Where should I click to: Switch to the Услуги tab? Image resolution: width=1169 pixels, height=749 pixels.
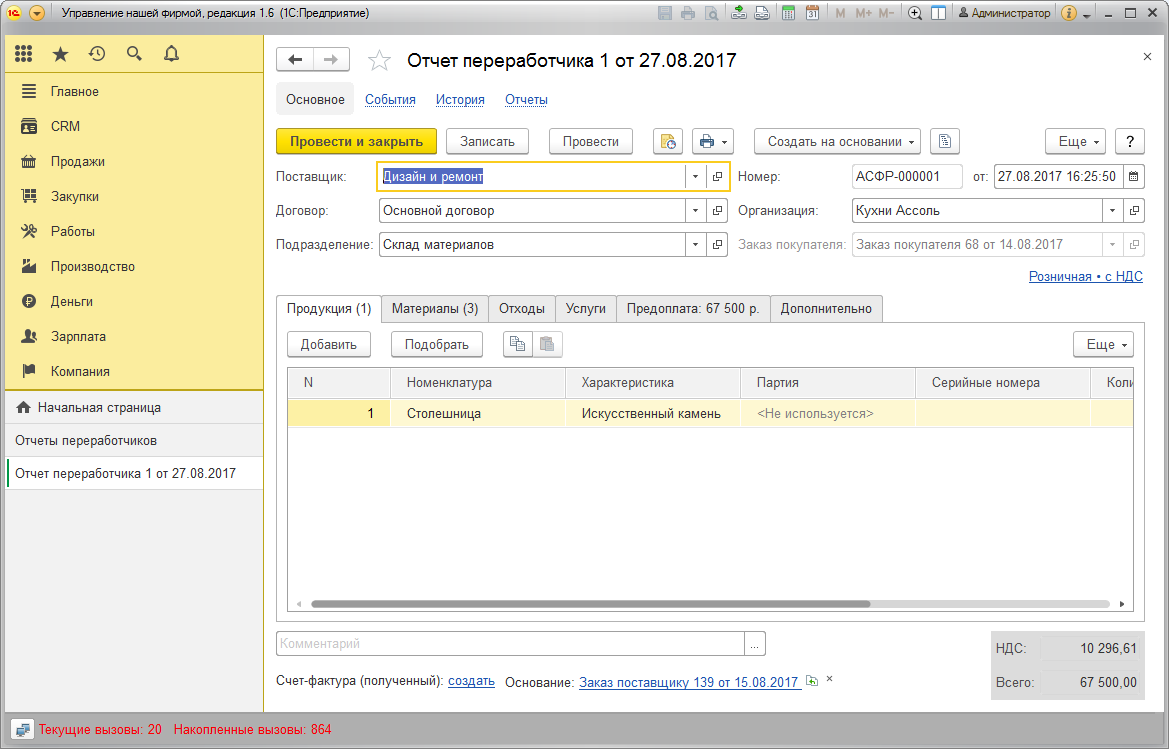click(x=586, y=309)
